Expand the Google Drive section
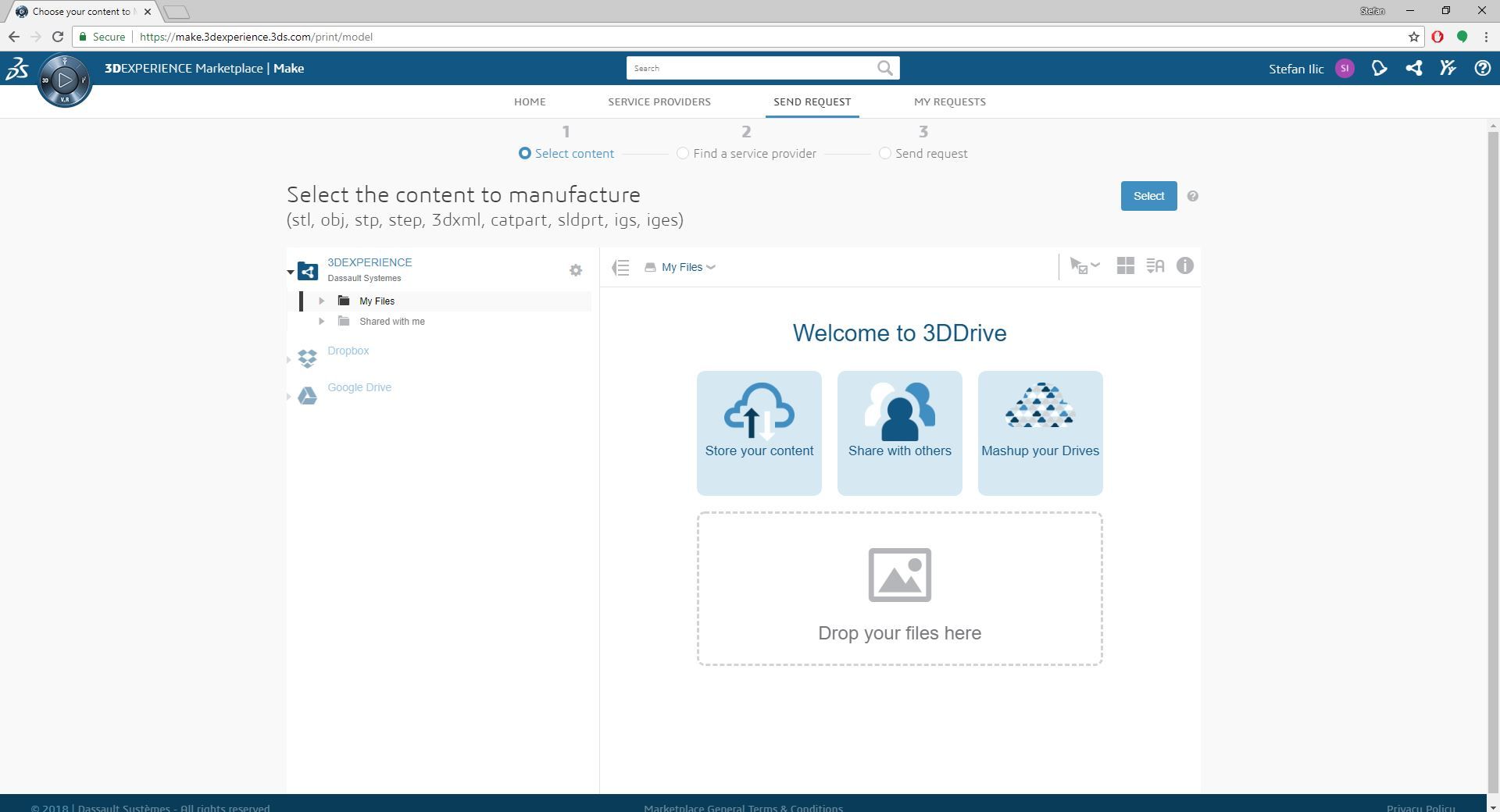Viewport: 1500px width, 812px height. (x=289, y=396)
